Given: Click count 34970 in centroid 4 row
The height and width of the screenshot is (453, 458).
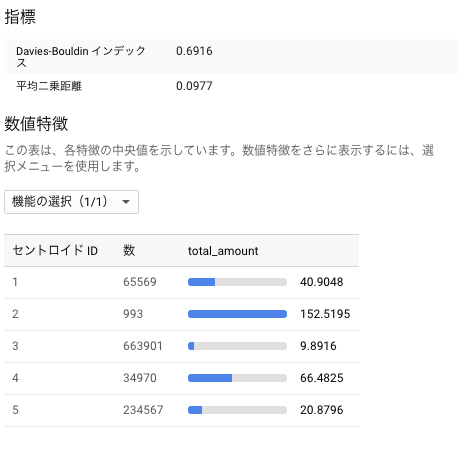Looking at the screenshot, I should (x=140, y=378).
